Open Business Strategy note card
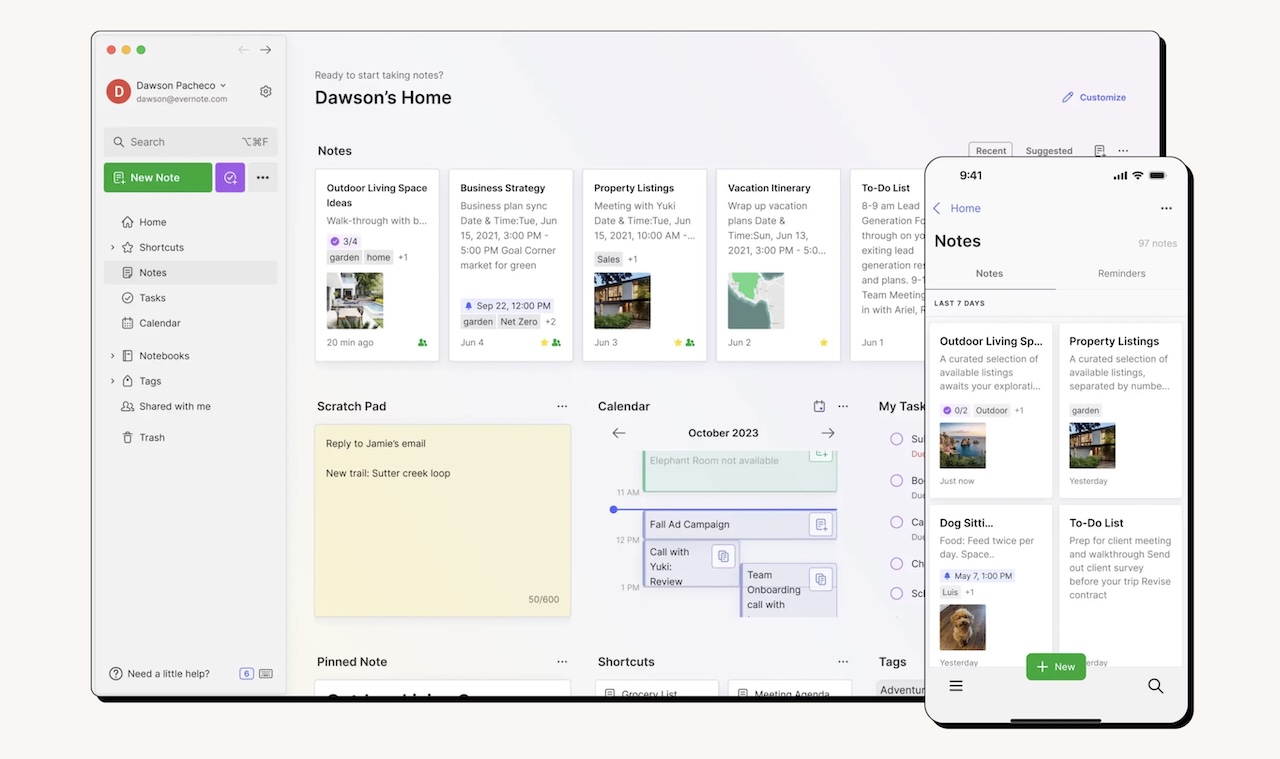1280x759 pixels. point(511,265)
